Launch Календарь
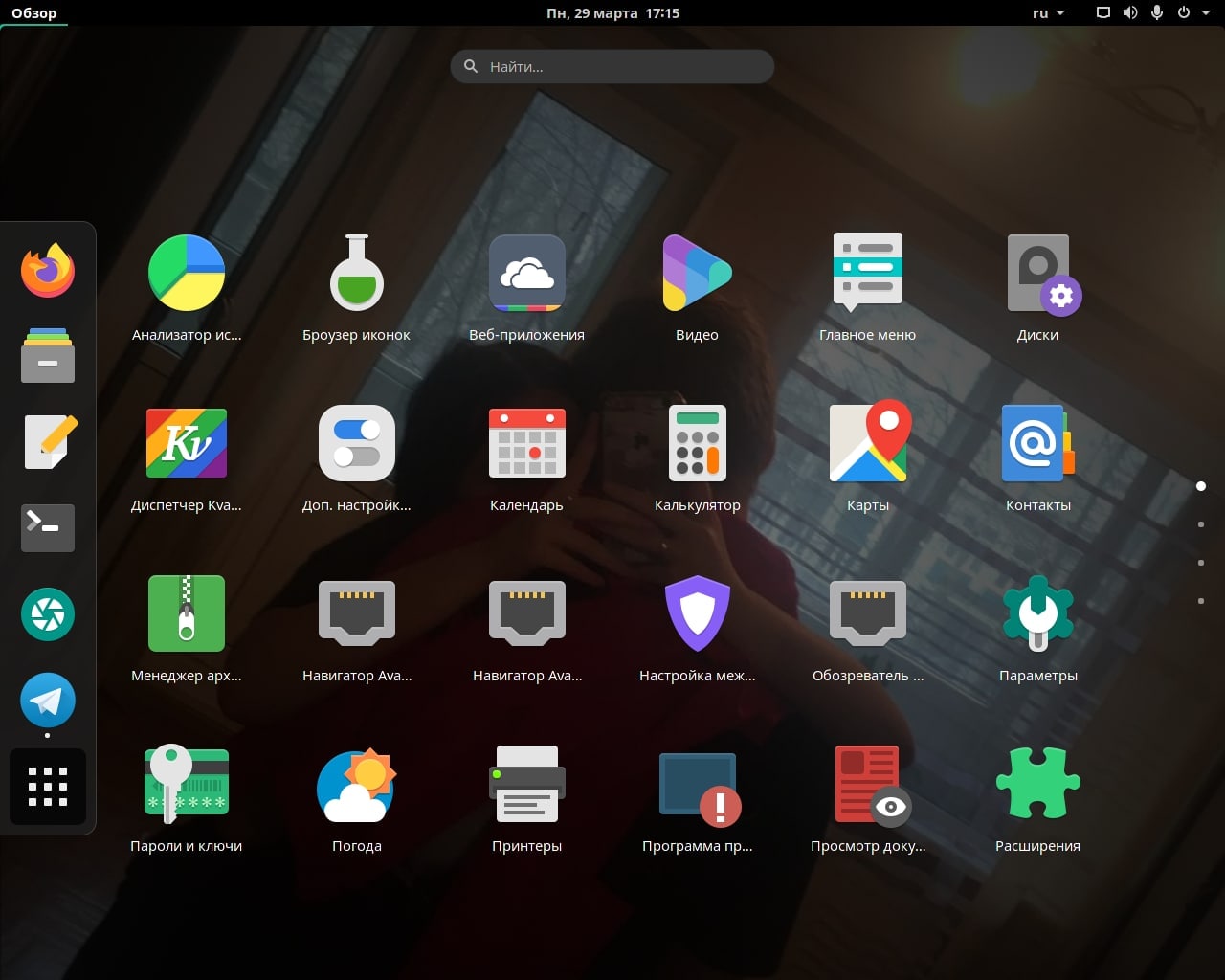 (527, 457)
